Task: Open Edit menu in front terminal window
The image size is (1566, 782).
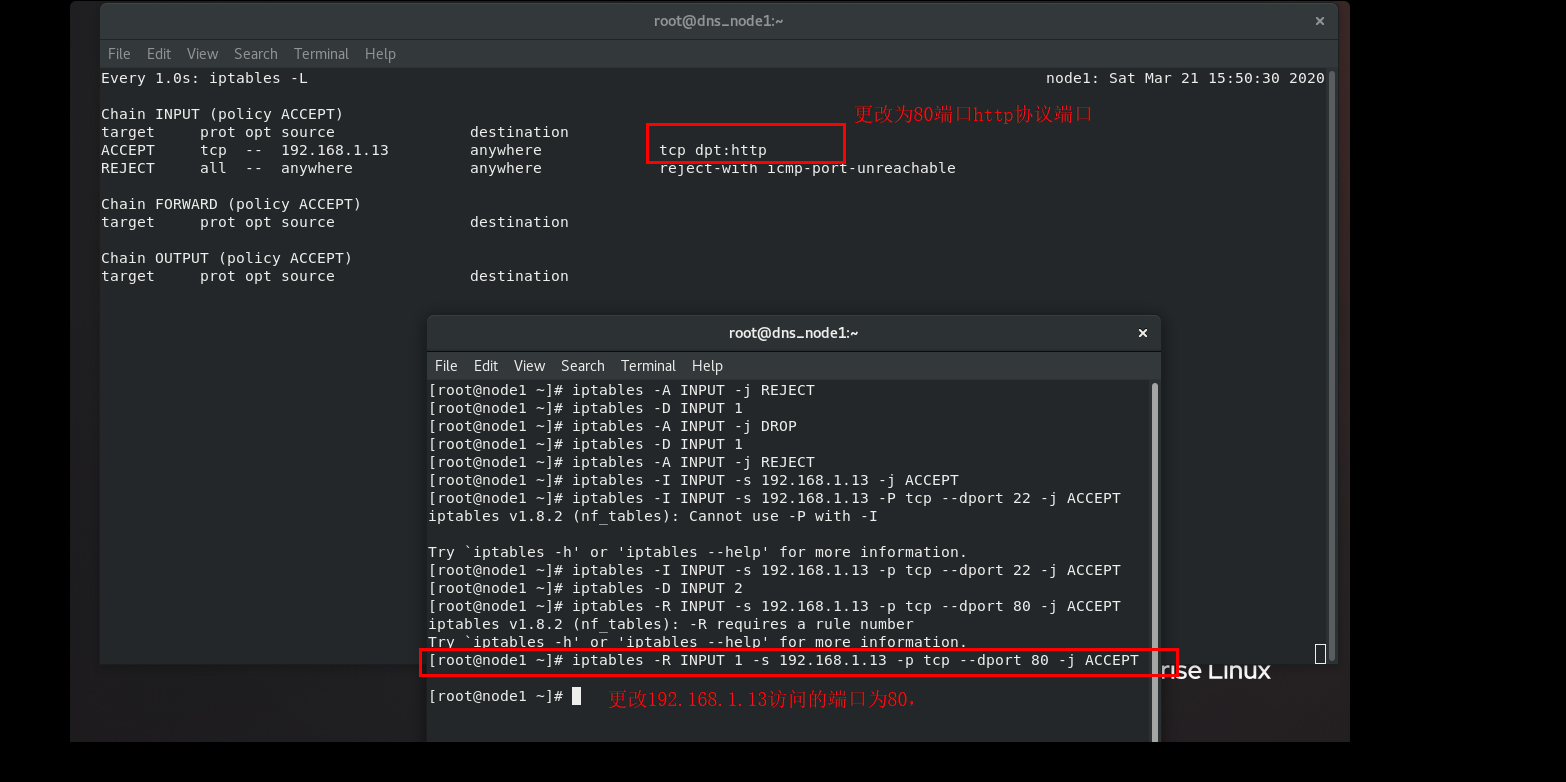Action: point(486,366)
